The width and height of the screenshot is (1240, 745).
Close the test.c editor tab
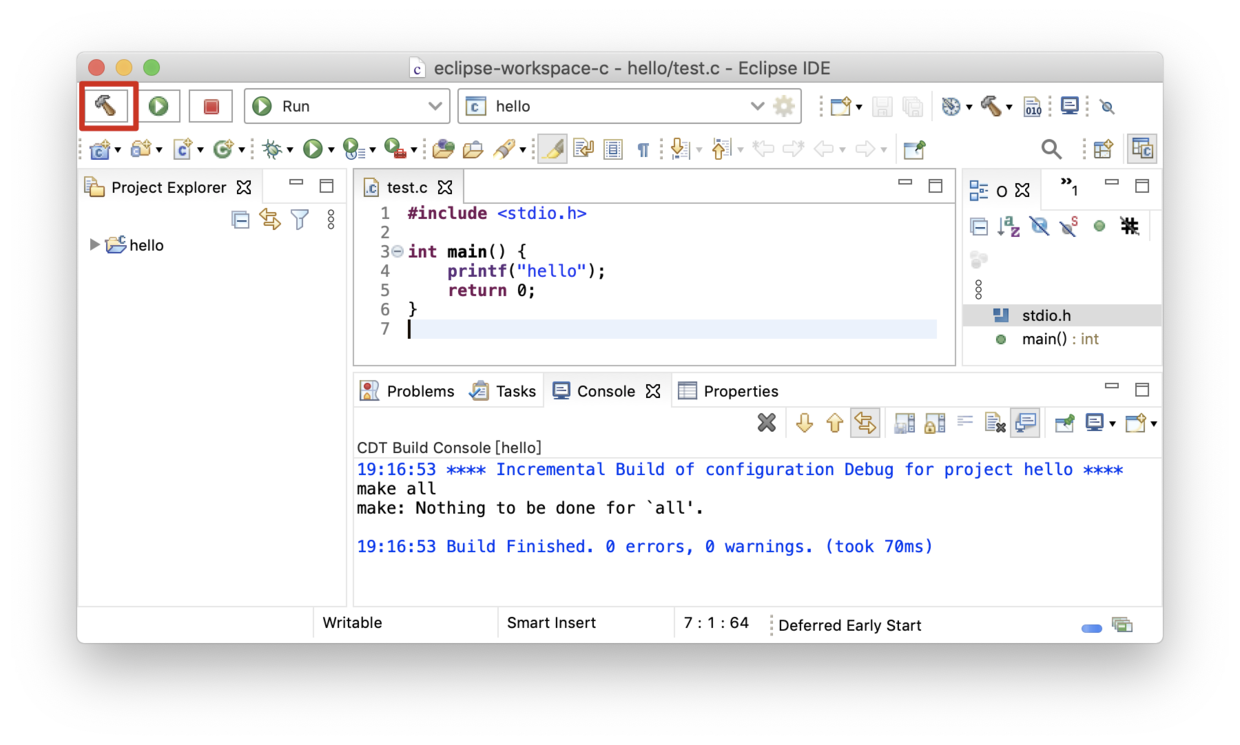(445, 187)
